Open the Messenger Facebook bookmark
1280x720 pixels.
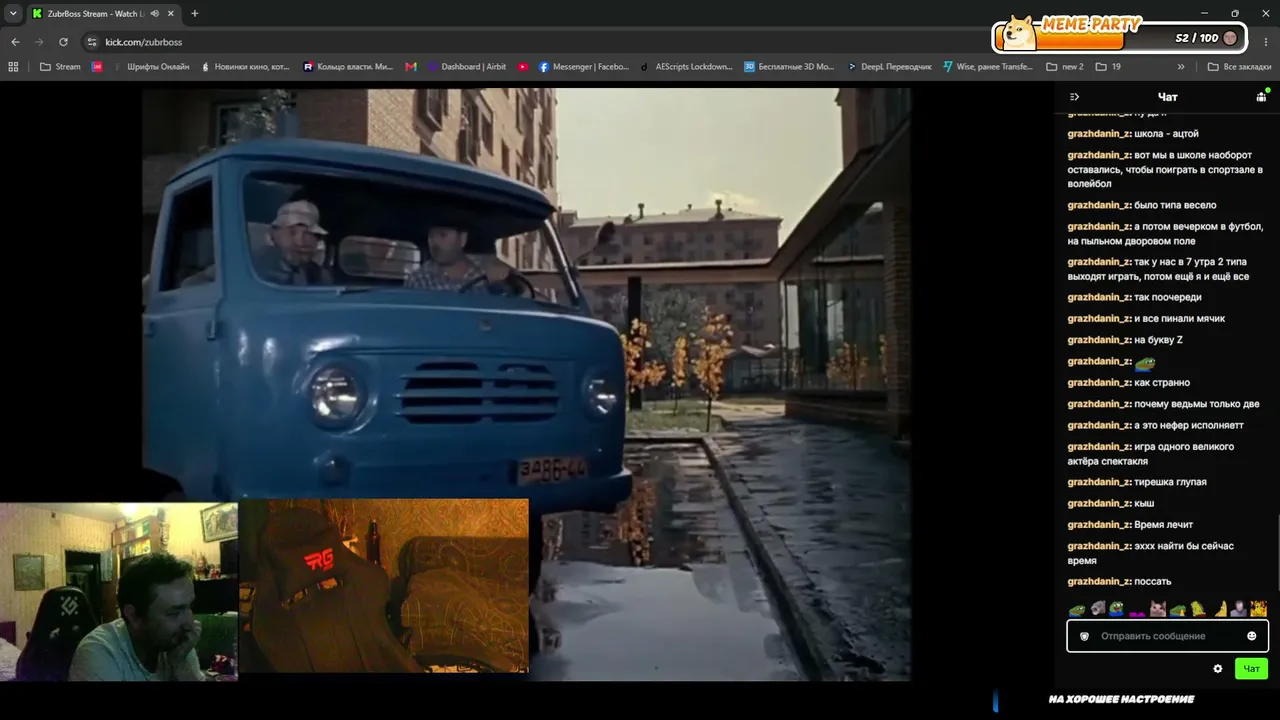pos(584,67)
